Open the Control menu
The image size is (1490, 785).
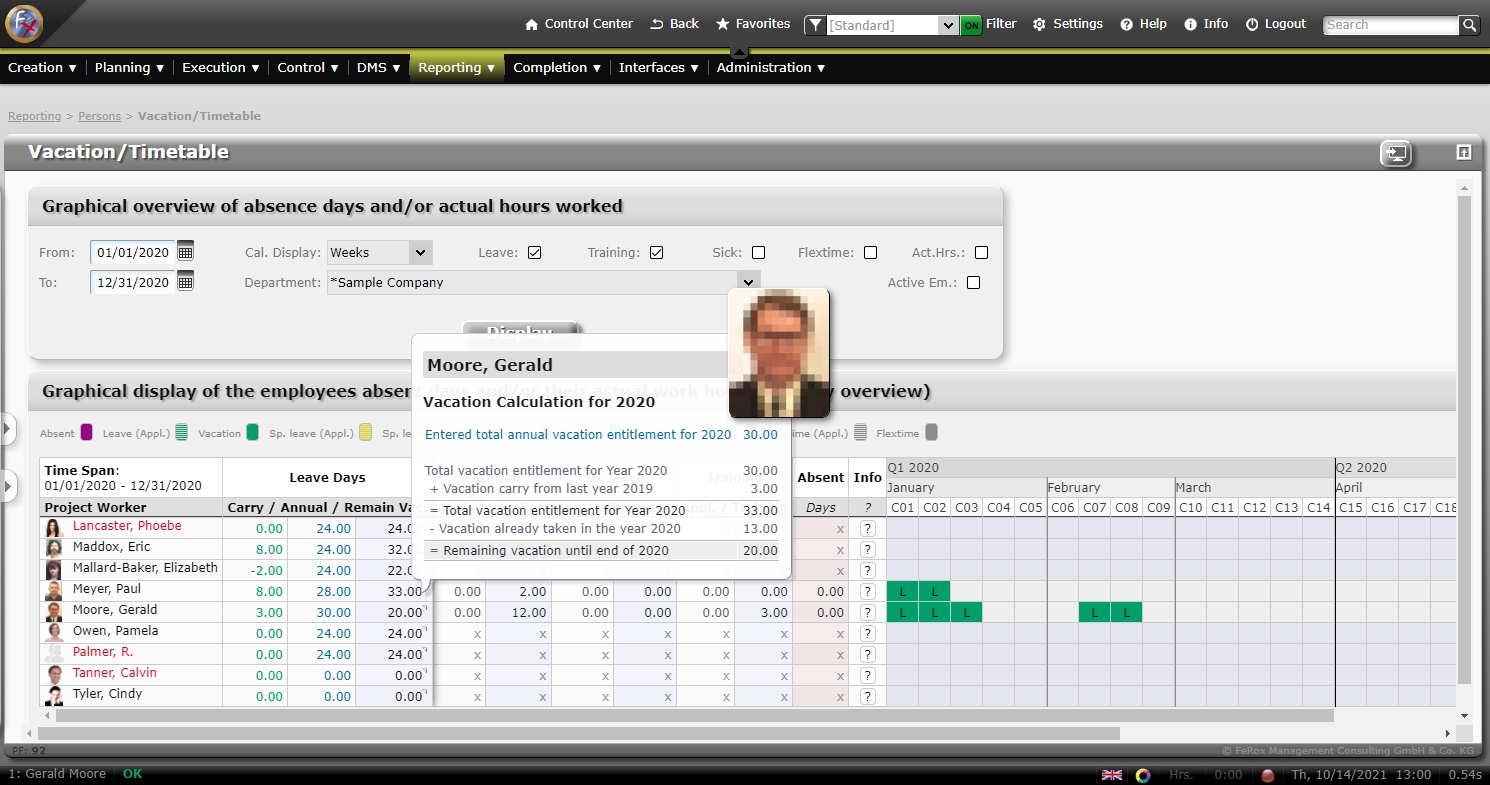tap(308, 67)
